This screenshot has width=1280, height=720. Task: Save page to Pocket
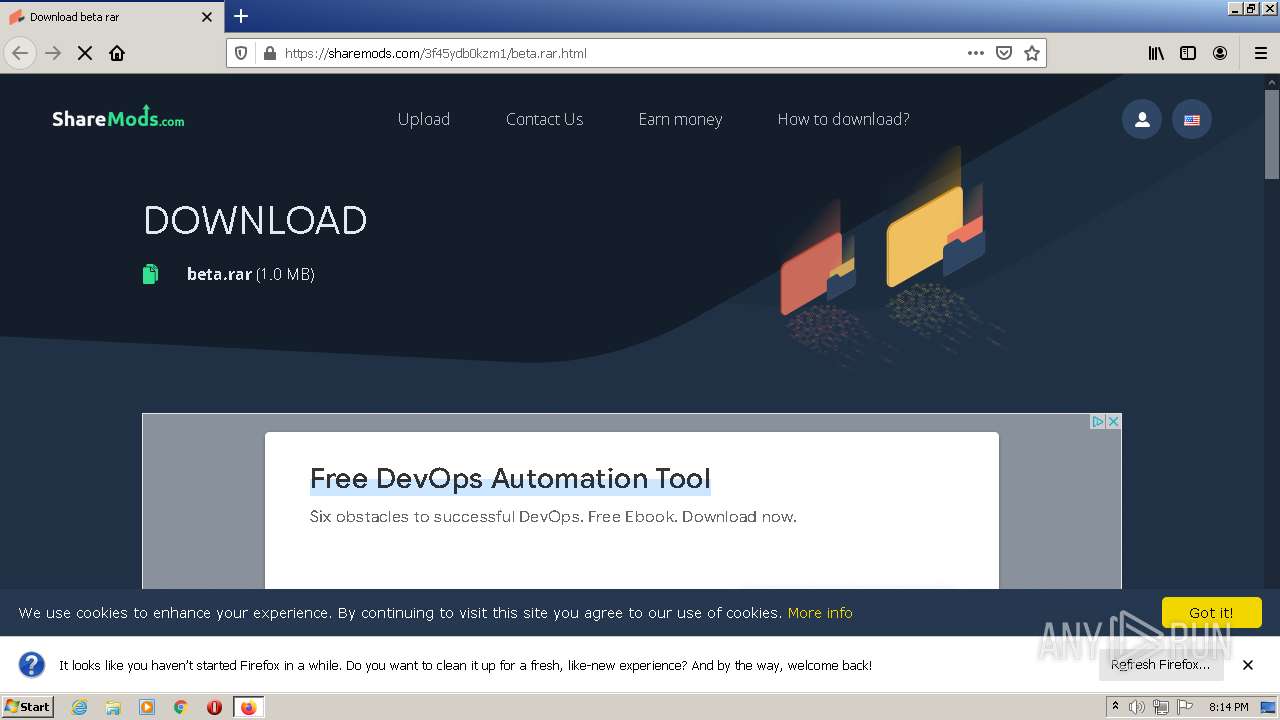(x=1004, y=53)
